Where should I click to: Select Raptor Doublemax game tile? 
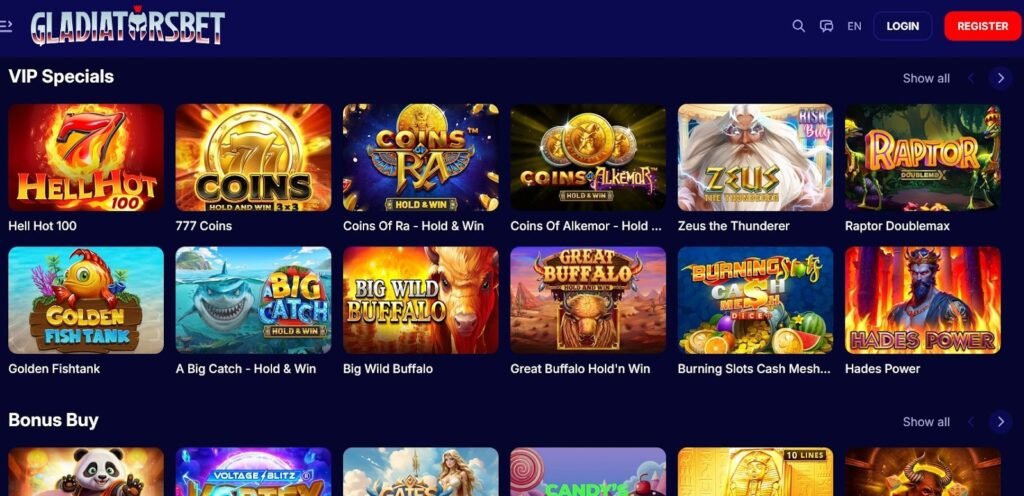tap(923, 157)
